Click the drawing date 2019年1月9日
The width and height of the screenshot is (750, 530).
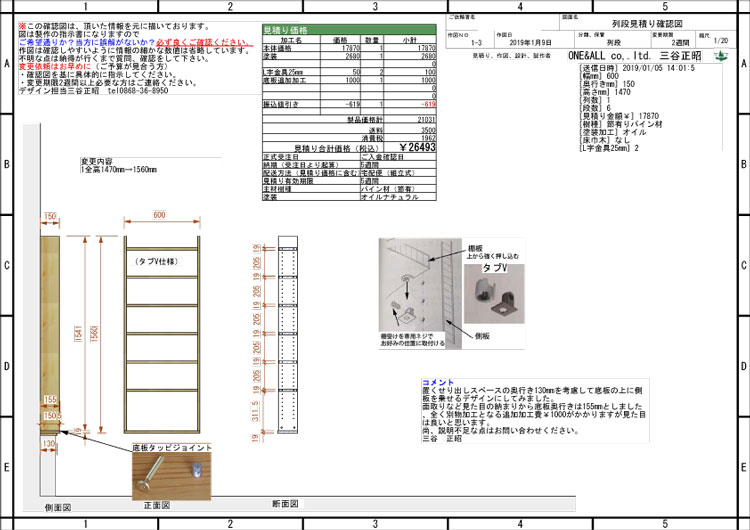point(530,43)
